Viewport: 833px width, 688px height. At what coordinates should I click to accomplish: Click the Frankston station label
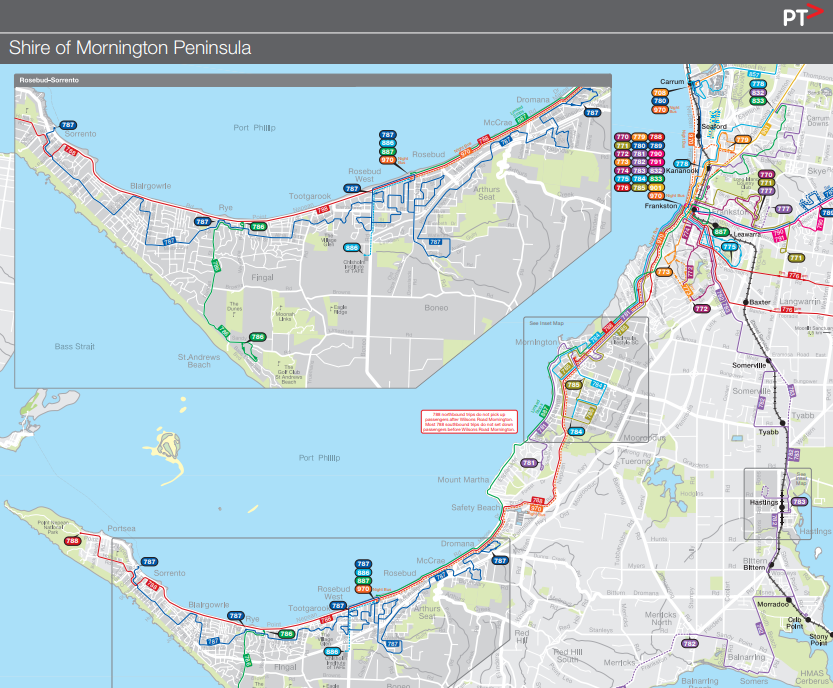[x=661, y=206]
